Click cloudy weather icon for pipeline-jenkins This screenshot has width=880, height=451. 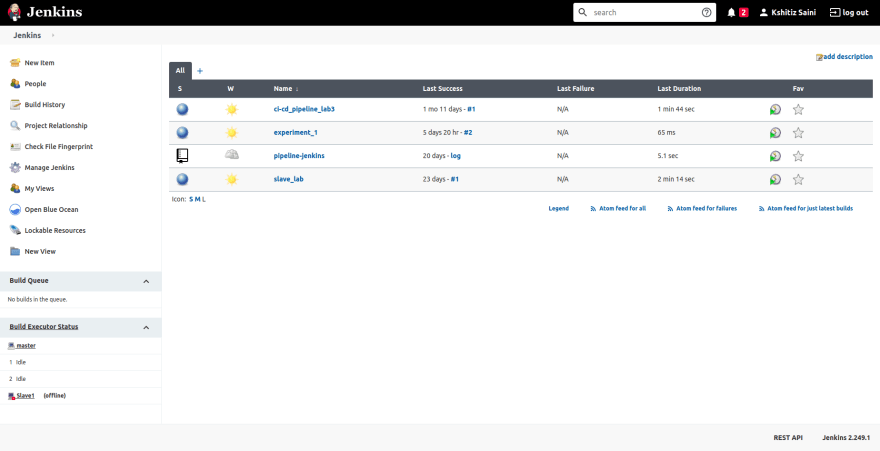point(232,155)
